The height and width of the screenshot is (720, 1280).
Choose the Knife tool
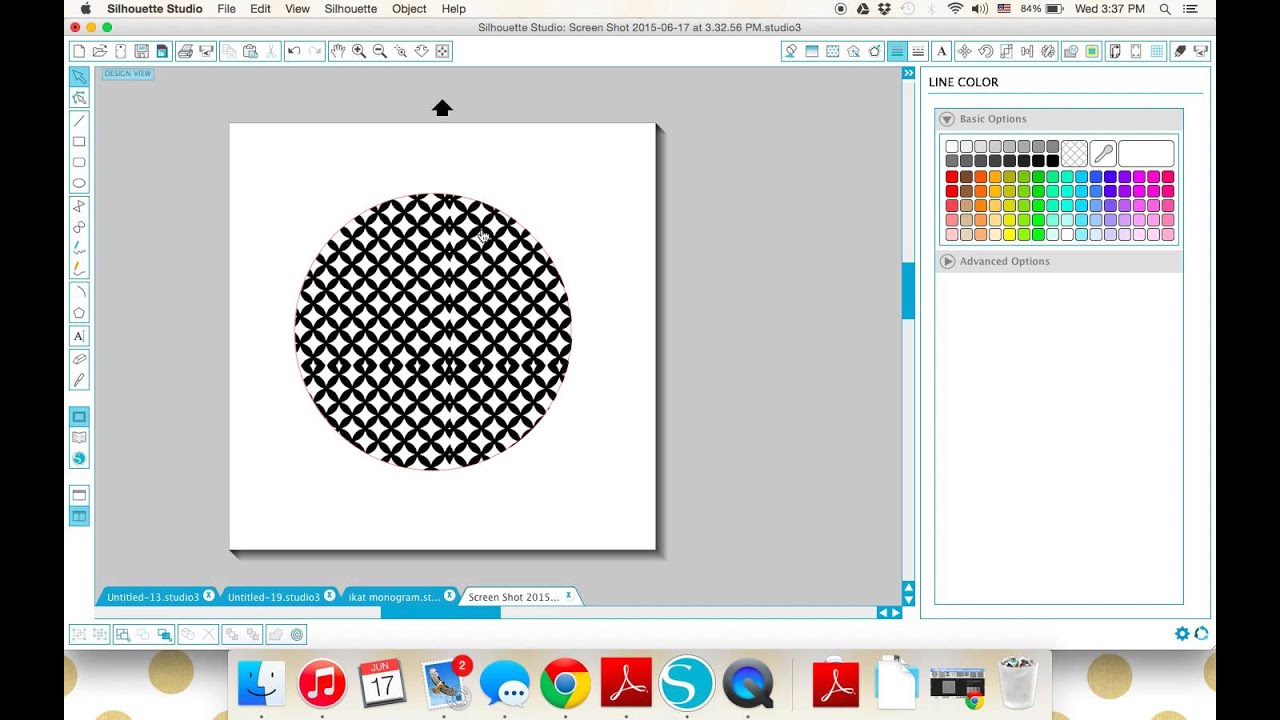click(79, 380)
